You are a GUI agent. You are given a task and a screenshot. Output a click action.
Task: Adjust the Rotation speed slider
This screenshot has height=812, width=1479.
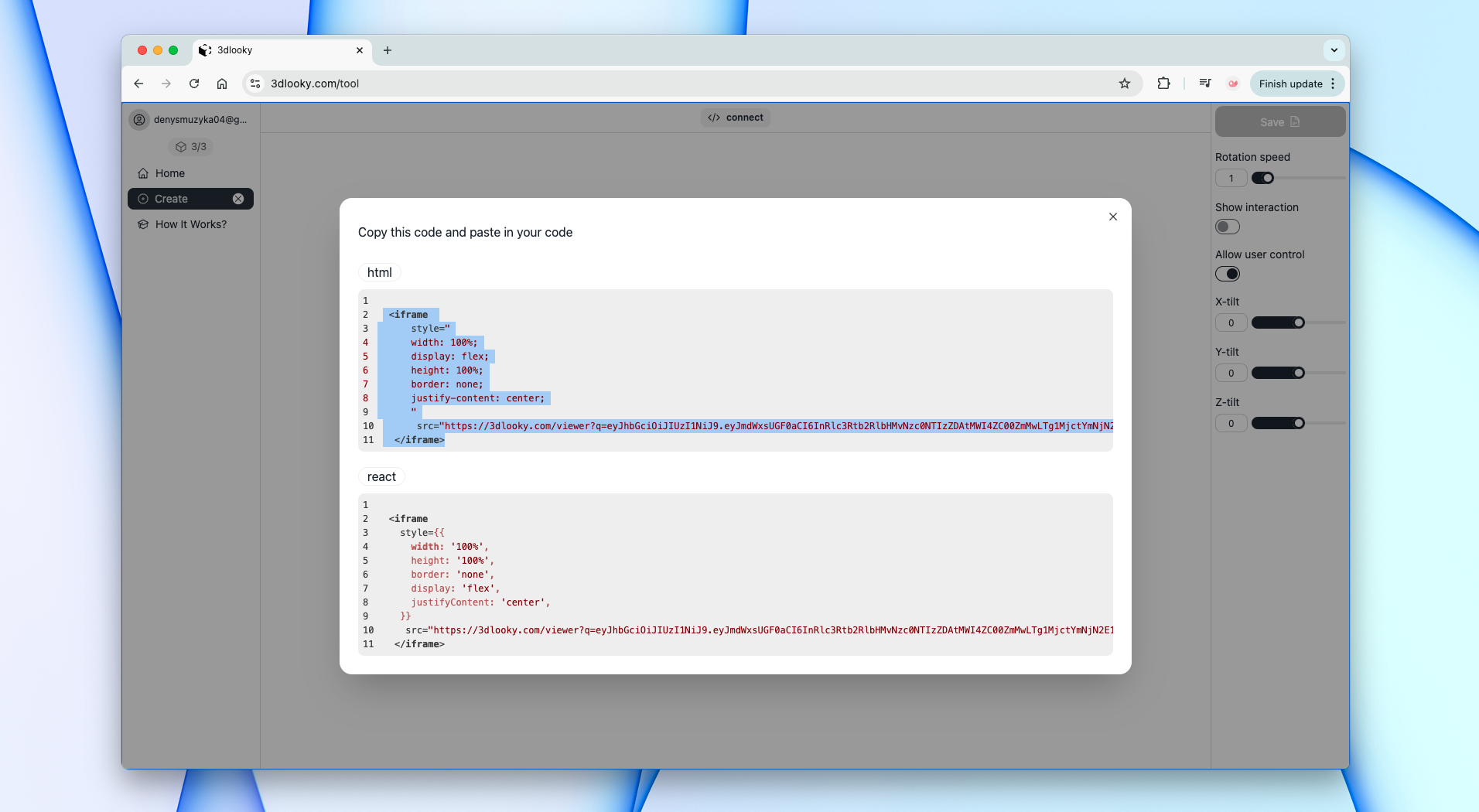click(1299, 178)
